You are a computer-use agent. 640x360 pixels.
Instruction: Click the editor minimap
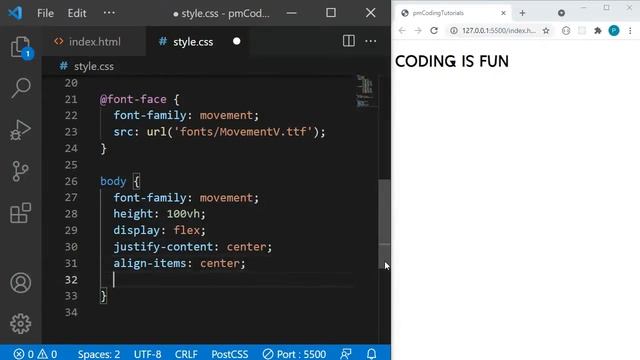click(365, 91)
